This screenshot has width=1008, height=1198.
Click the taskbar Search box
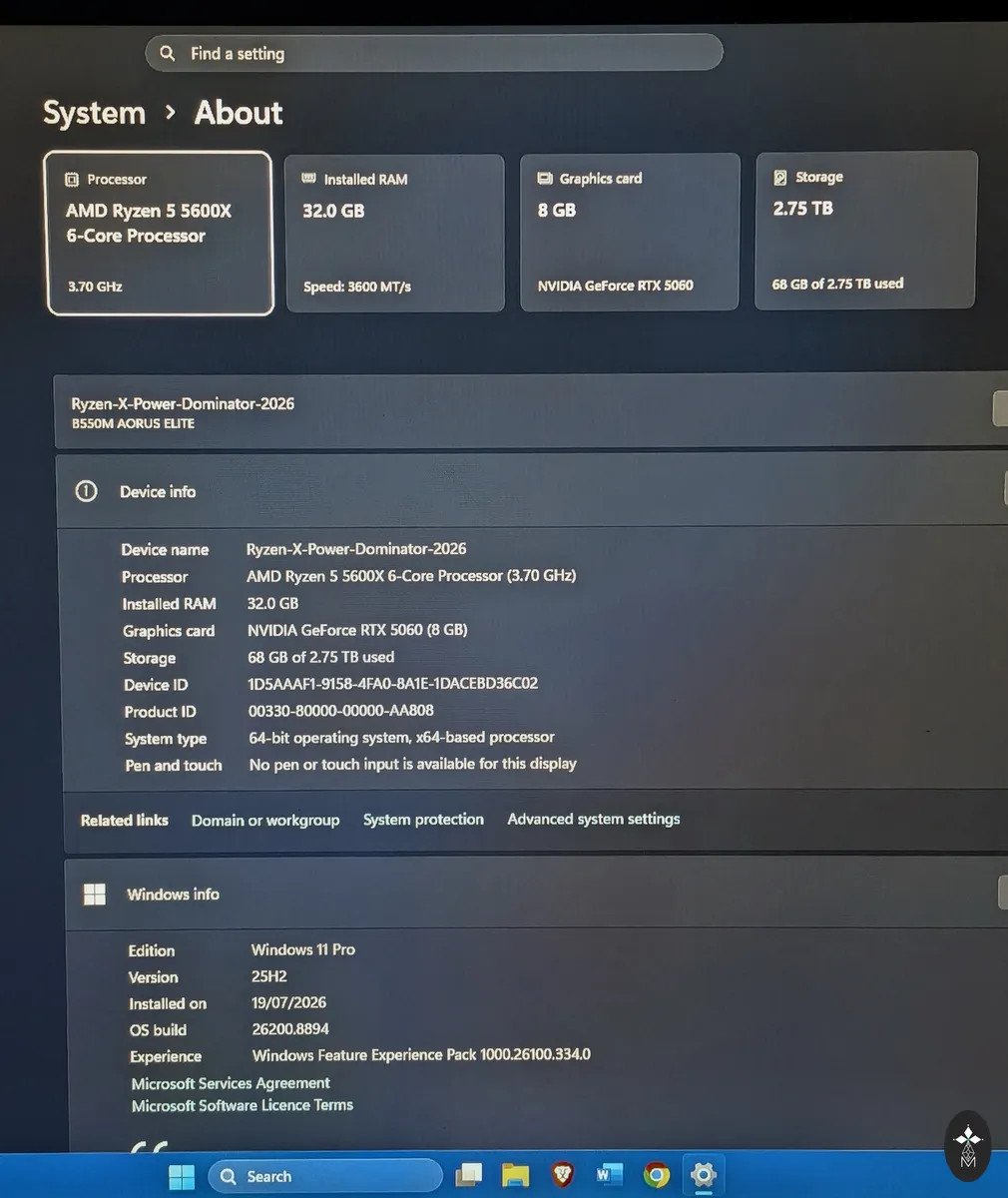(325, 1176)
